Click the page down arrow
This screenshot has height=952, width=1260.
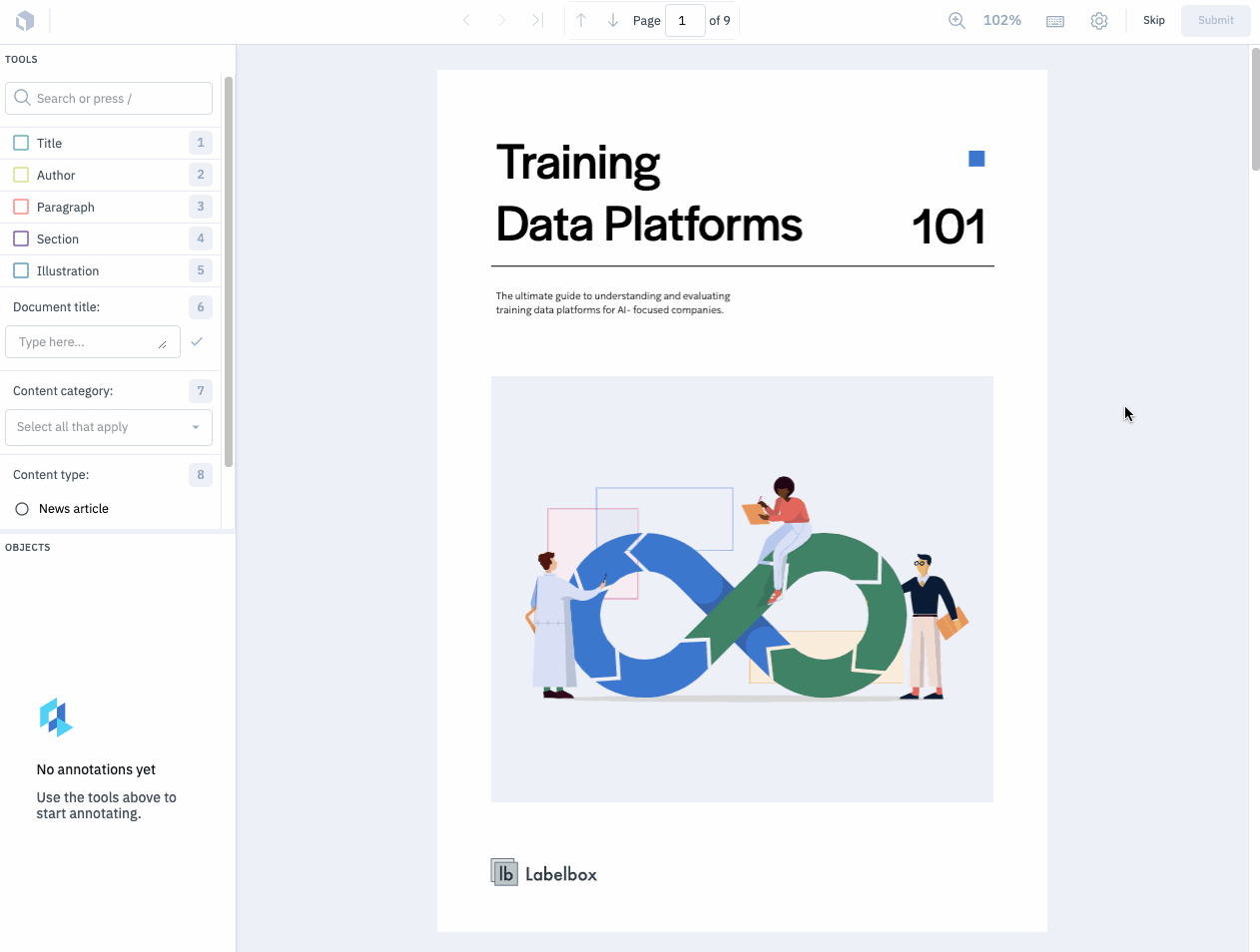pyautogui.click(x=613, y=20)
